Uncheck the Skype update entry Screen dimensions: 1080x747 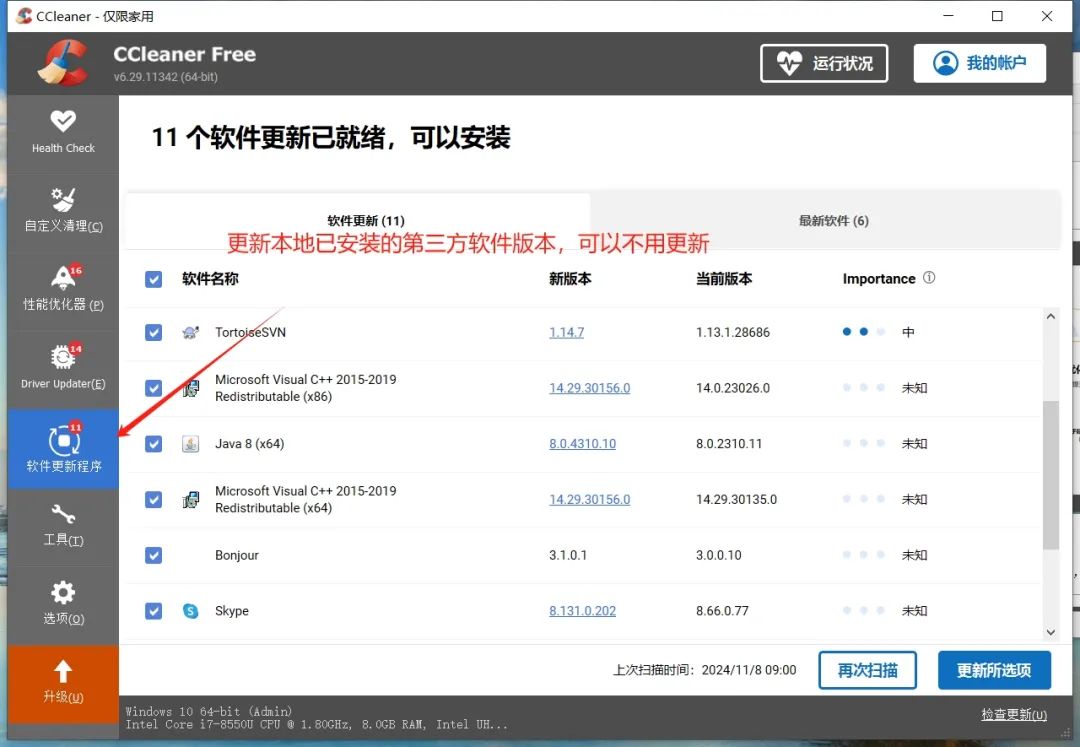click(153, 611)
